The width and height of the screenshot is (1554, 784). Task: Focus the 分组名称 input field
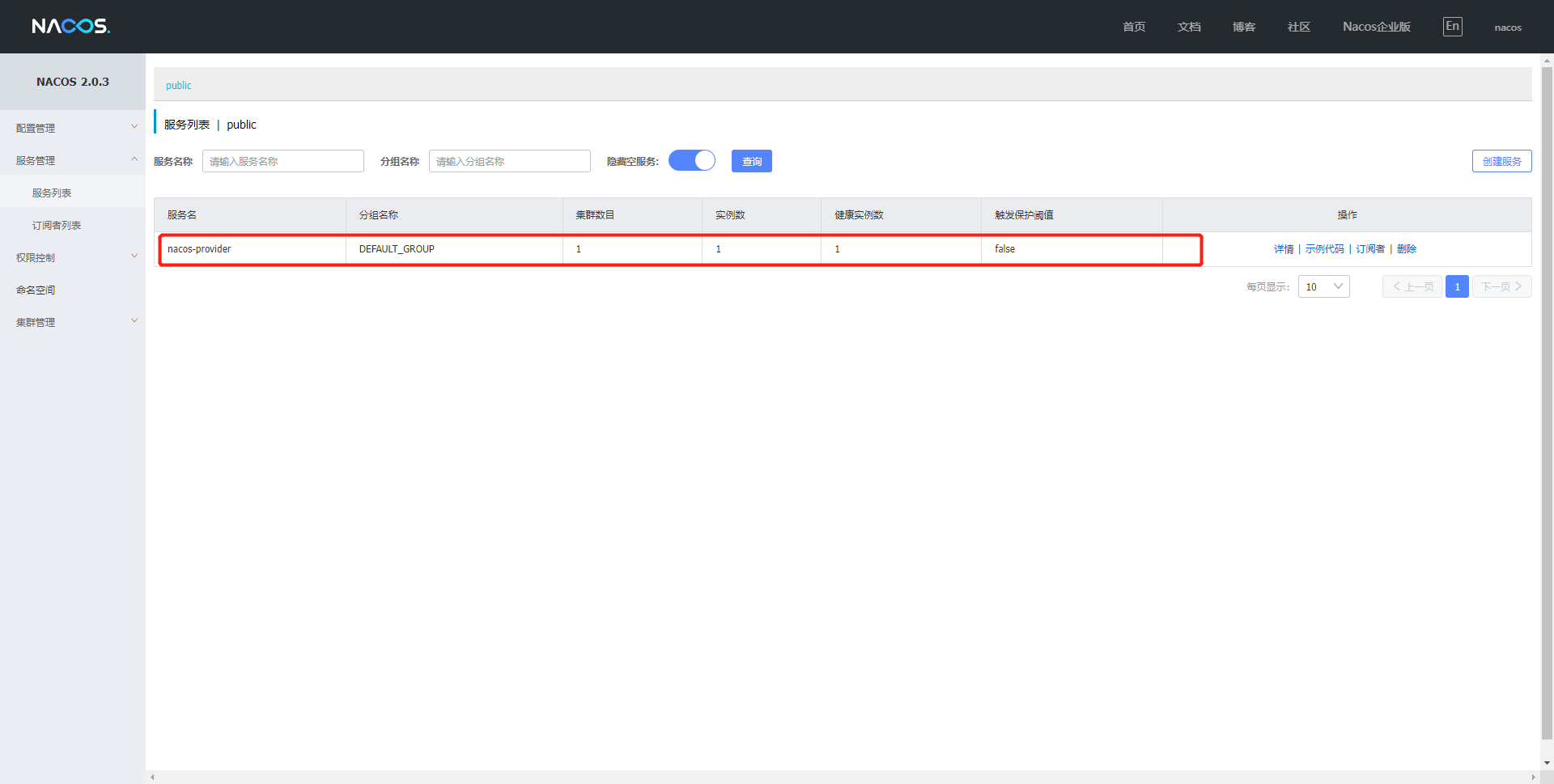tap(510, 161)
